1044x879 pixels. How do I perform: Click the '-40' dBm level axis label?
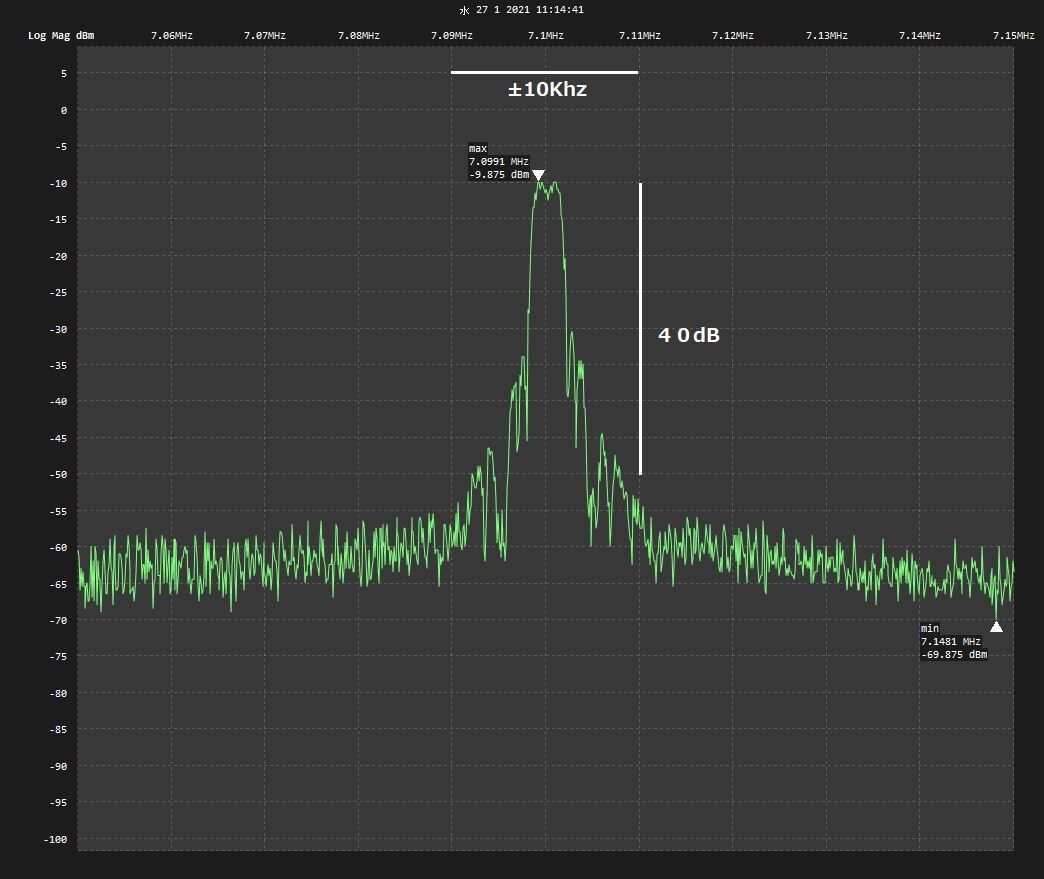(x=59, y=401)
